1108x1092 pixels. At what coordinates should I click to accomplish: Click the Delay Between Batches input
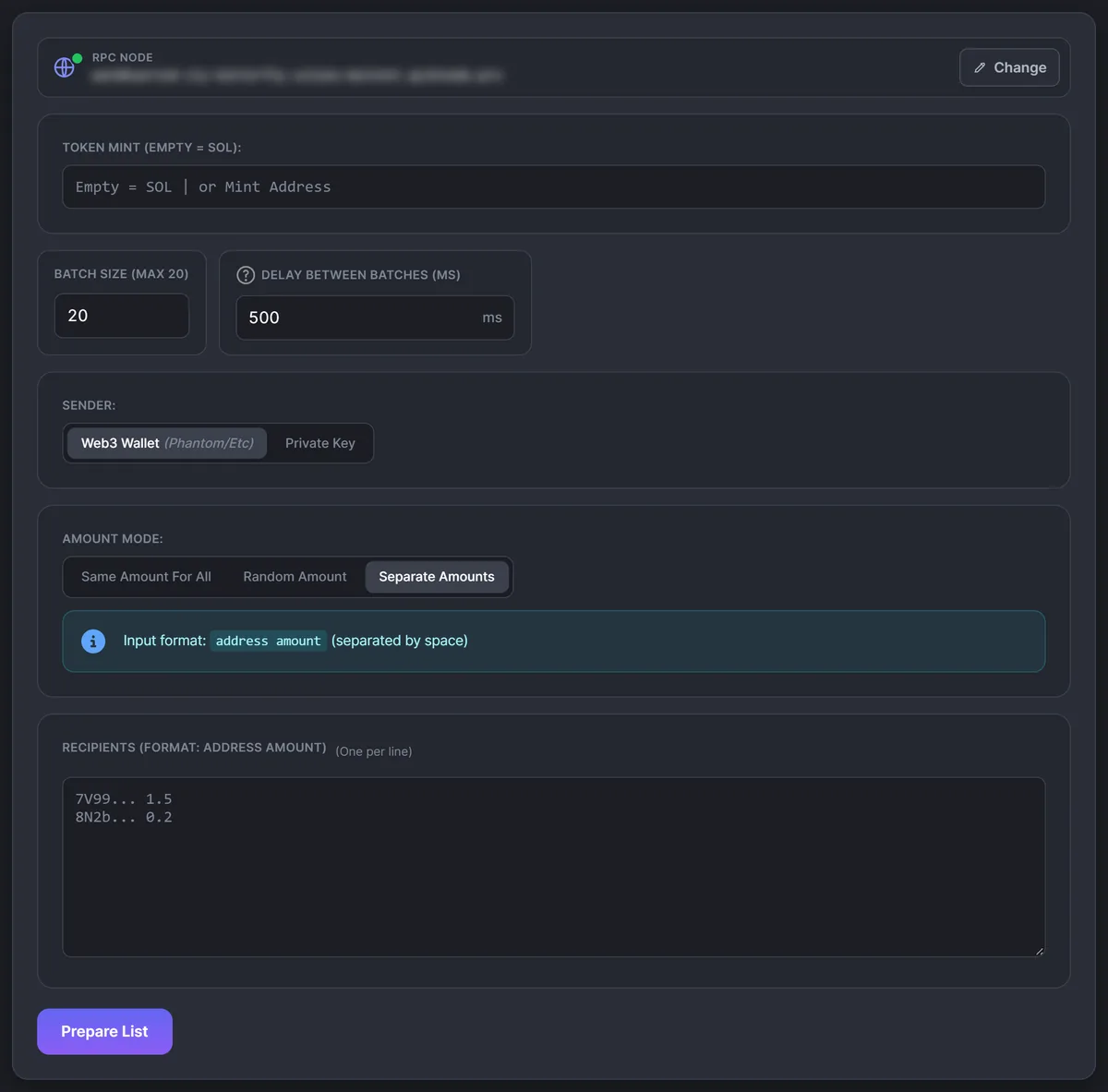click(375, 318)
